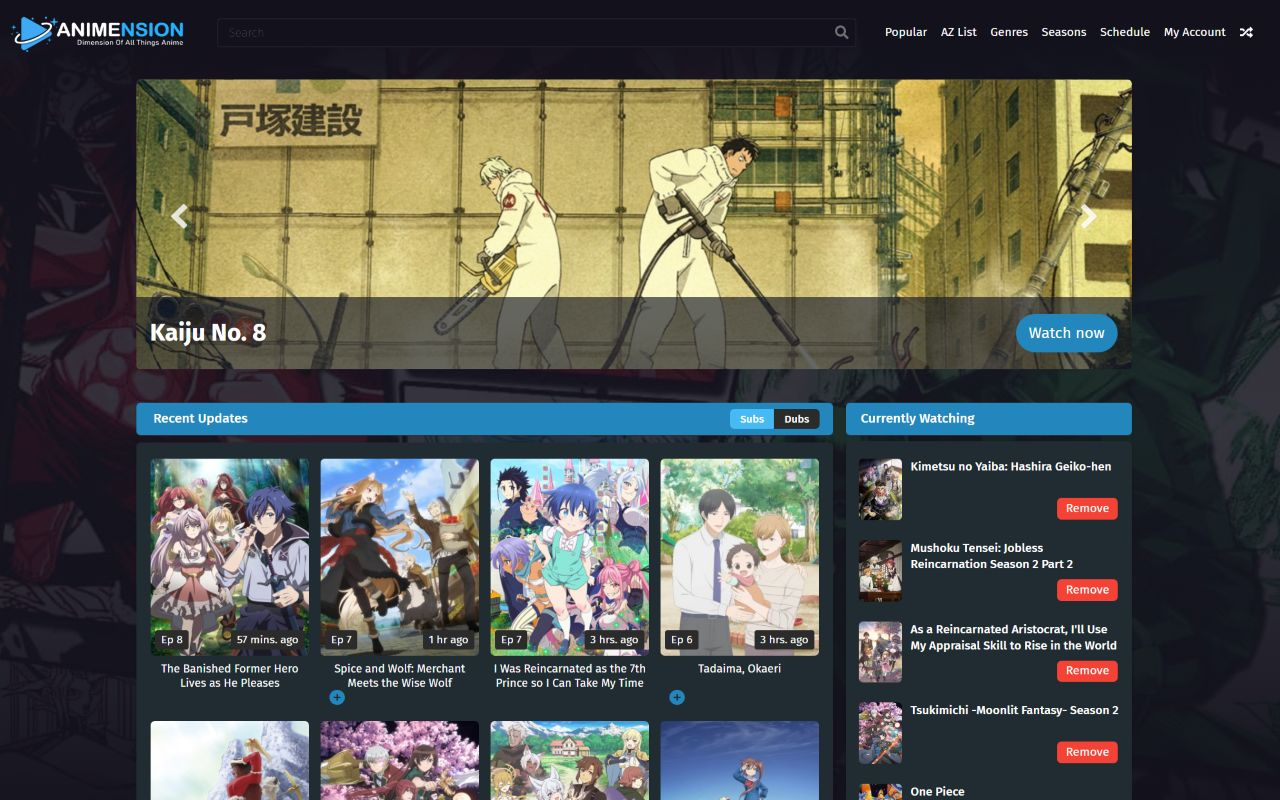Click Tadaima, Okaeri title text

pos(740,669)
